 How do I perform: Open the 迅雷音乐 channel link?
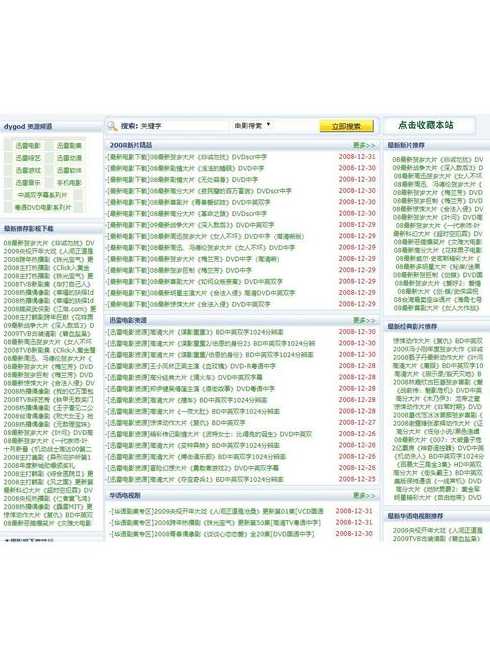tap(28, 182)
